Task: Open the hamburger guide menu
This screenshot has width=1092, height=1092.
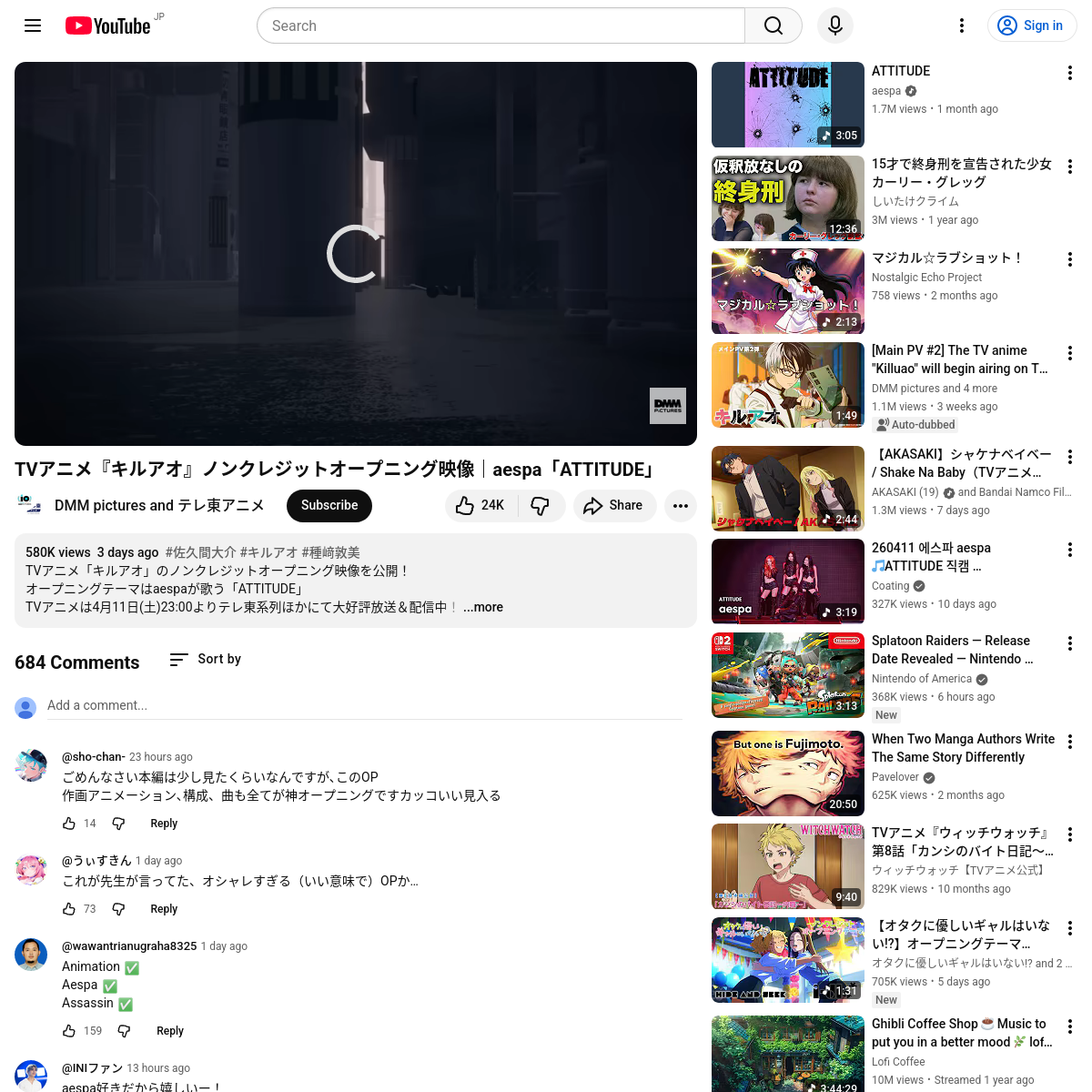Action: 33,25
